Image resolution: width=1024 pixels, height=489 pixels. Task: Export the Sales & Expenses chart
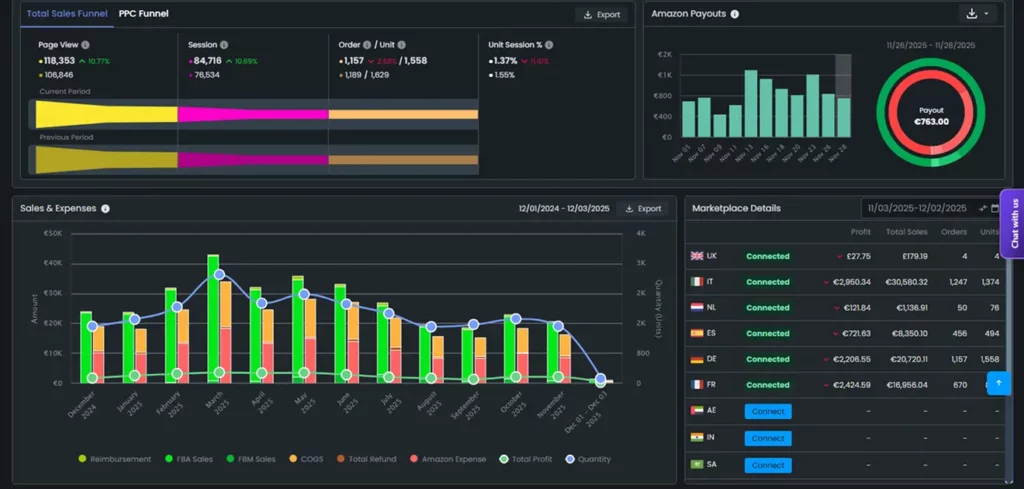click(x=642, y=209)
